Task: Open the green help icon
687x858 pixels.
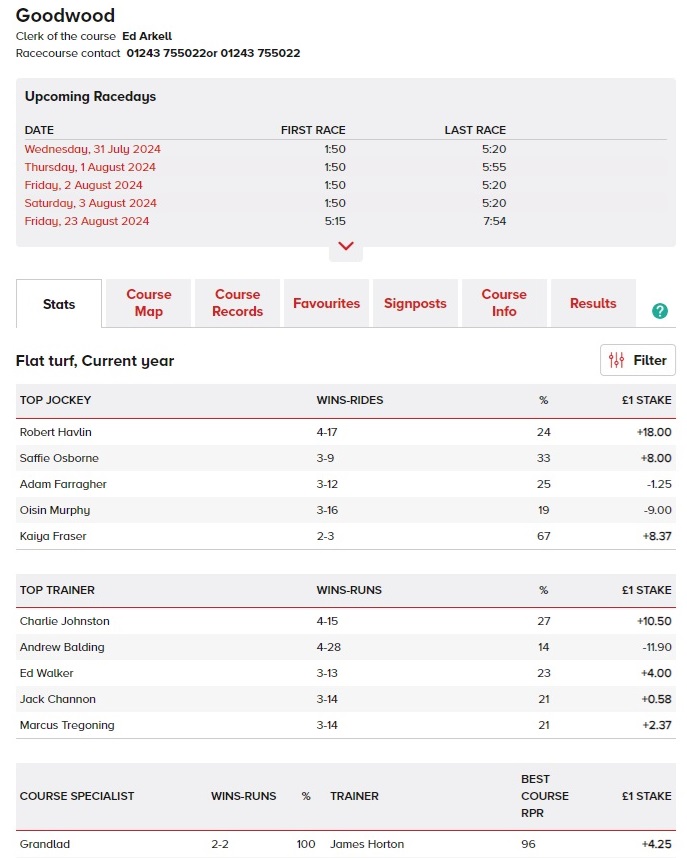Action: pyautogui.click(x=659, y=311)
